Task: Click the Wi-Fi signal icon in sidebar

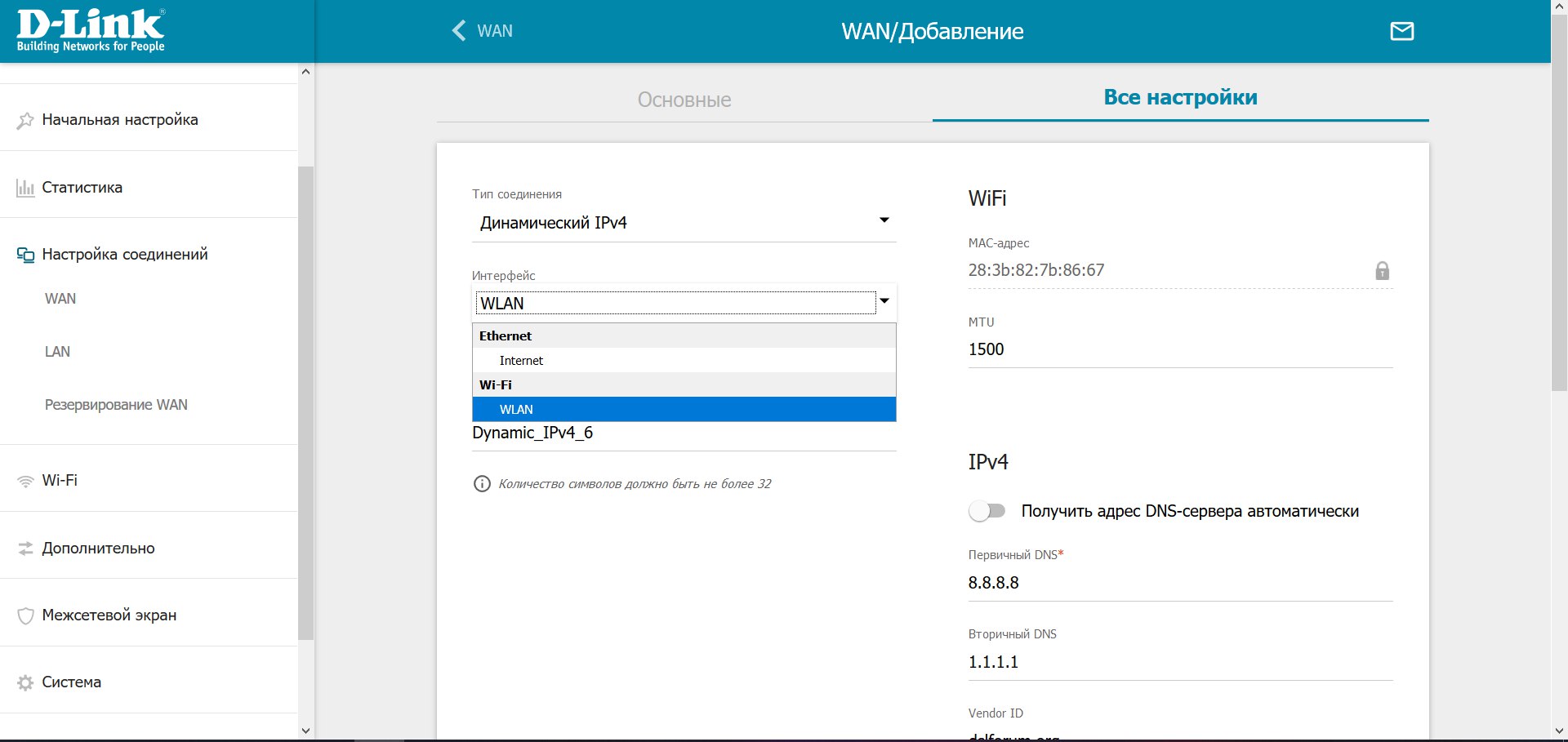Action: [x=25, y=481]
